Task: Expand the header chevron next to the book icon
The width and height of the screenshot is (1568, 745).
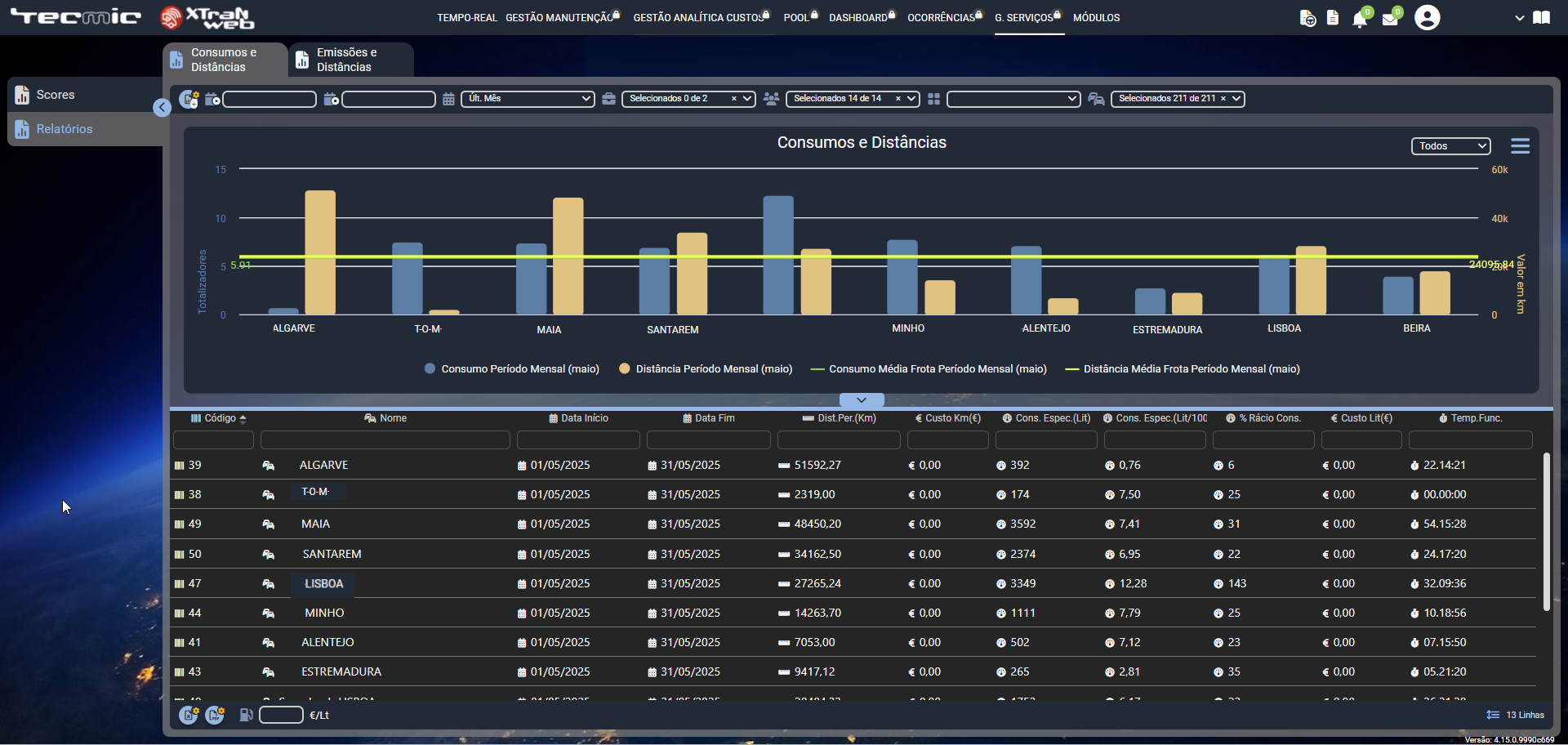Action: [1519, 18]
